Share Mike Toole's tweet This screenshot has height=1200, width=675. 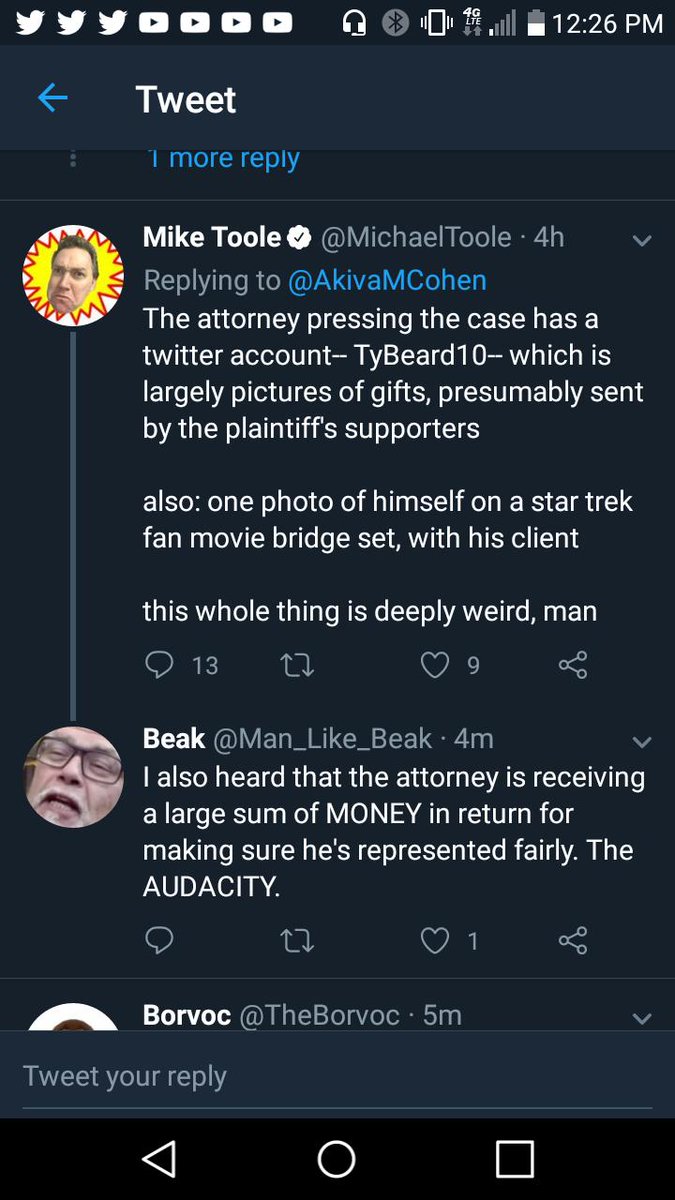click(x=573, y=665)
